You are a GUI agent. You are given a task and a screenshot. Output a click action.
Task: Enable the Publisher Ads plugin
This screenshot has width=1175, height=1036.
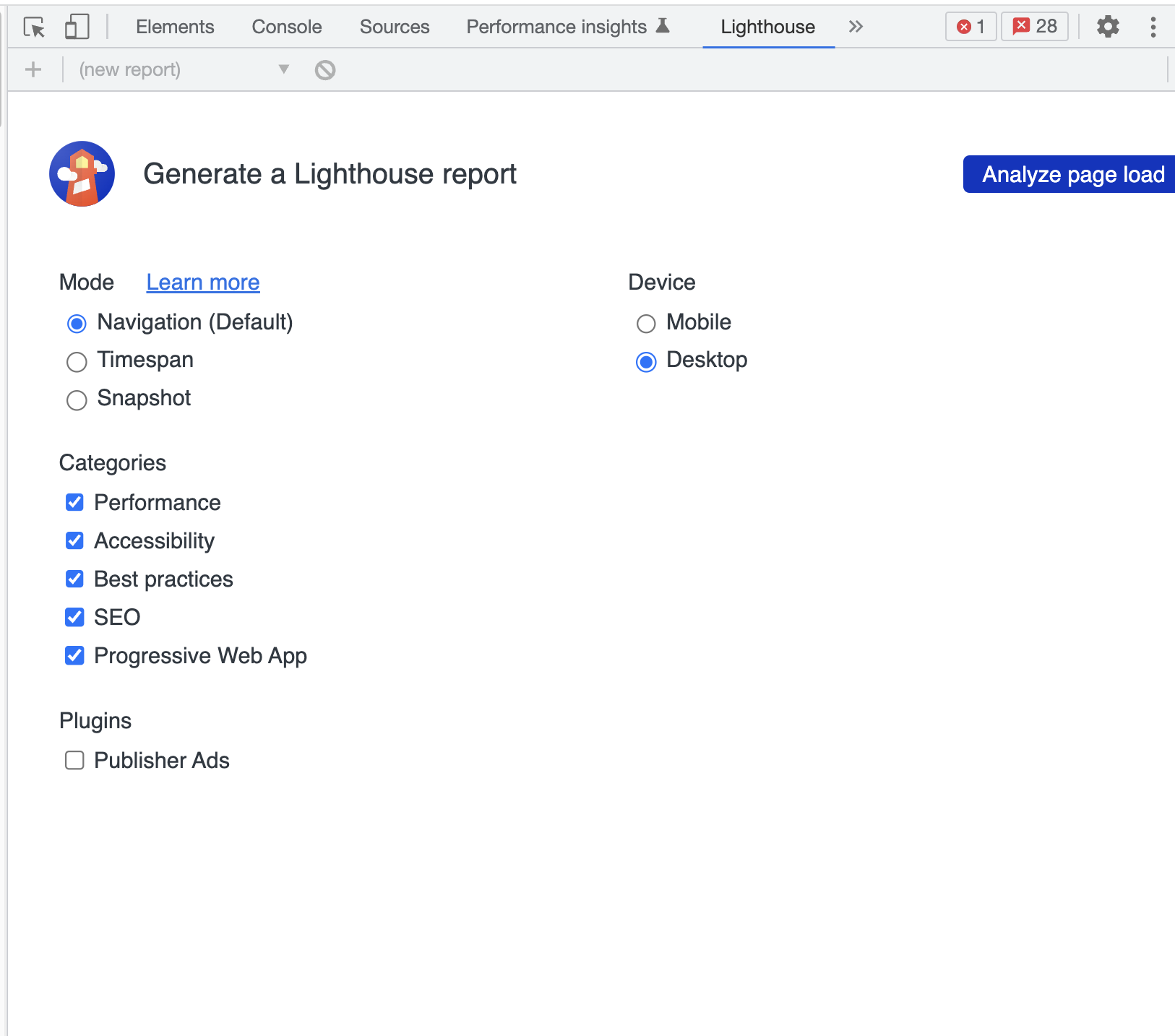point(74,760)
